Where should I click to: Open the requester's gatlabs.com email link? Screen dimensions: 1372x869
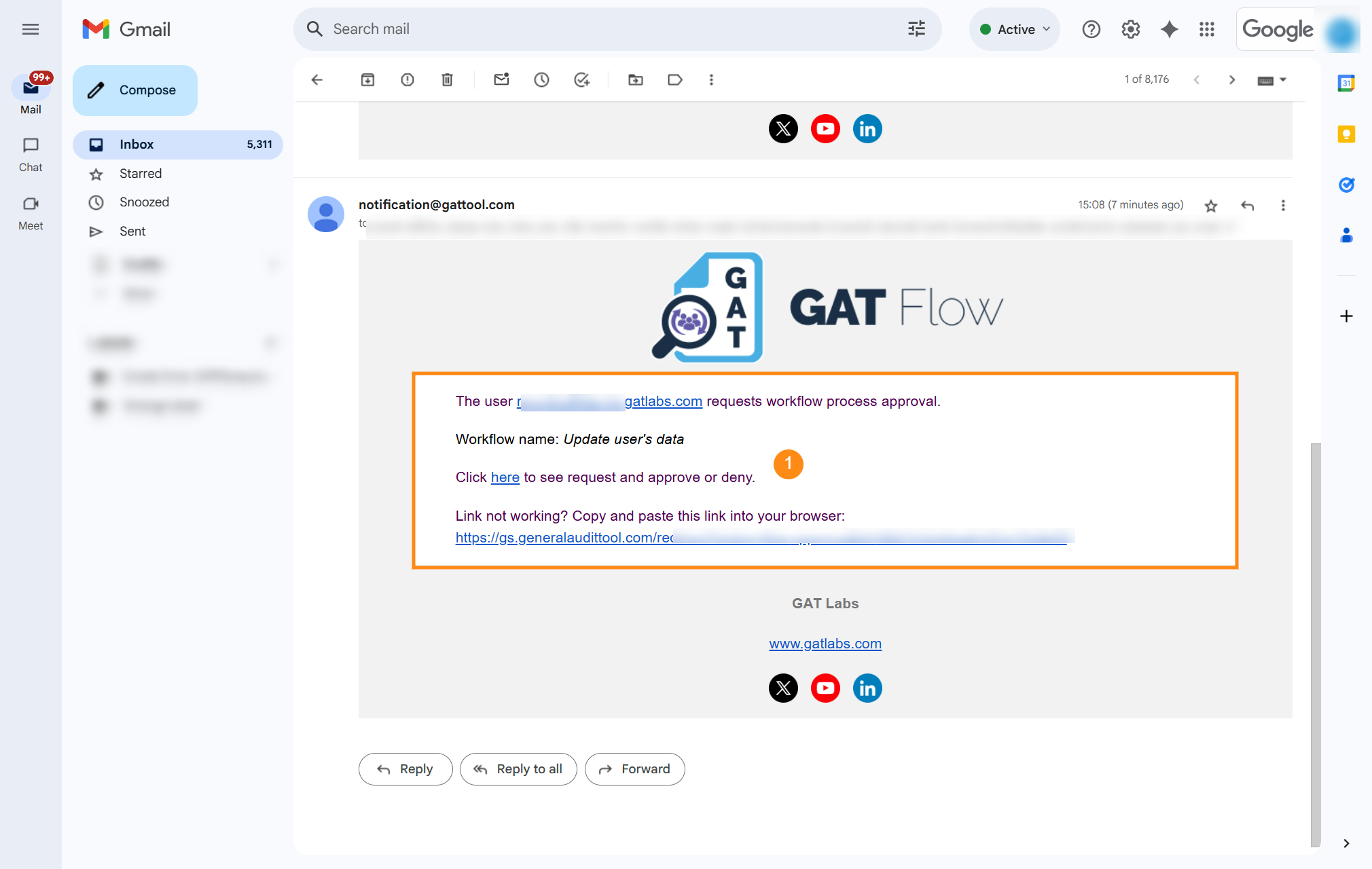(x=609, y=401)
